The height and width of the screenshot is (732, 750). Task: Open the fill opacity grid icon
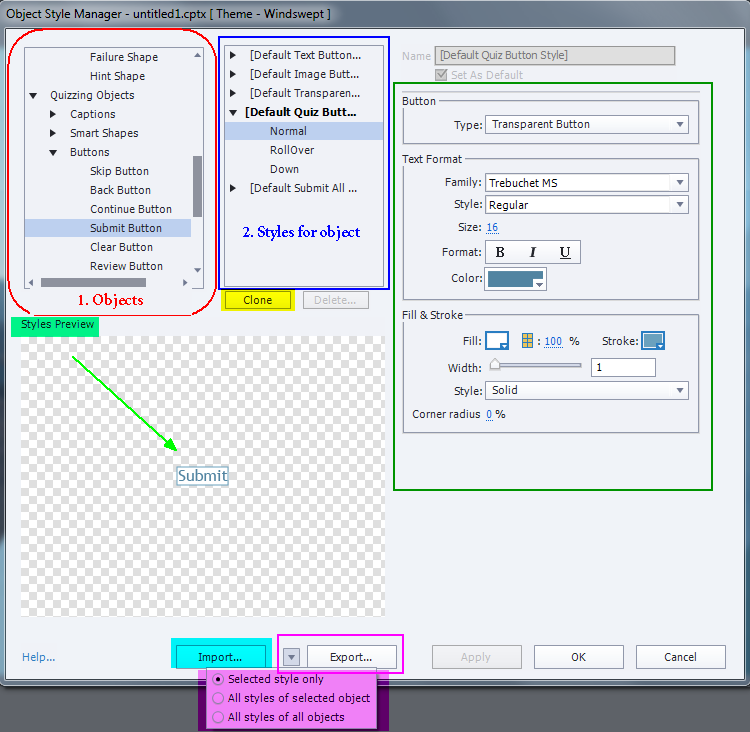pyautogui.click(x=527, y=341)
